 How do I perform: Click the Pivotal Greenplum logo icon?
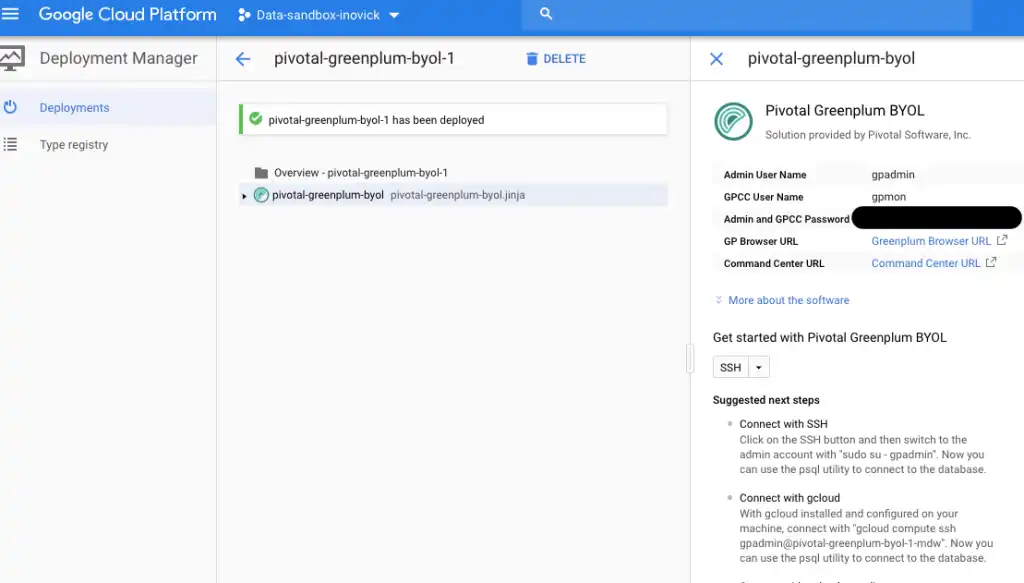click(x=733, y=121)
